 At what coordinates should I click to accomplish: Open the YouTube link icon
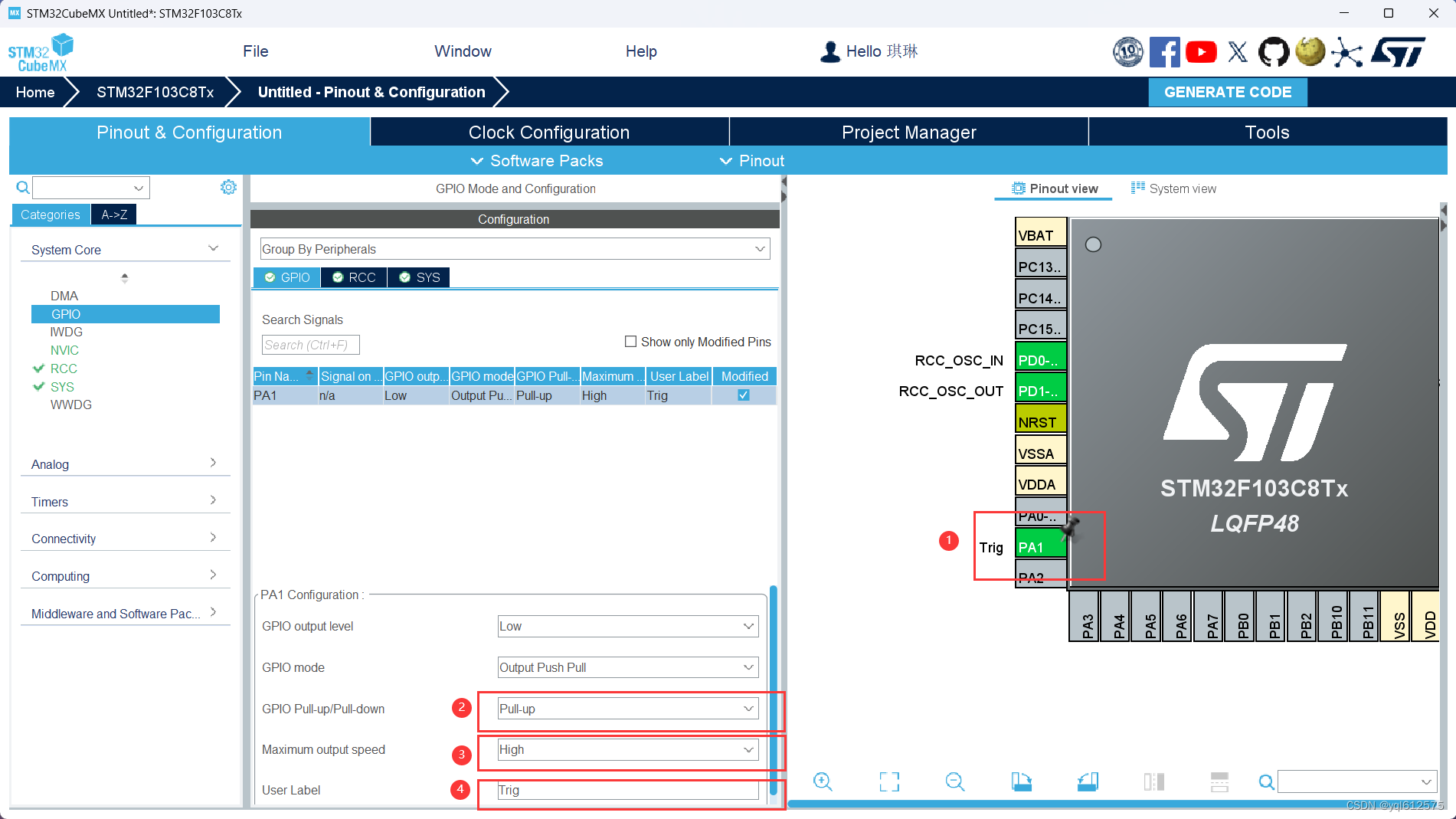[1201, 52]
